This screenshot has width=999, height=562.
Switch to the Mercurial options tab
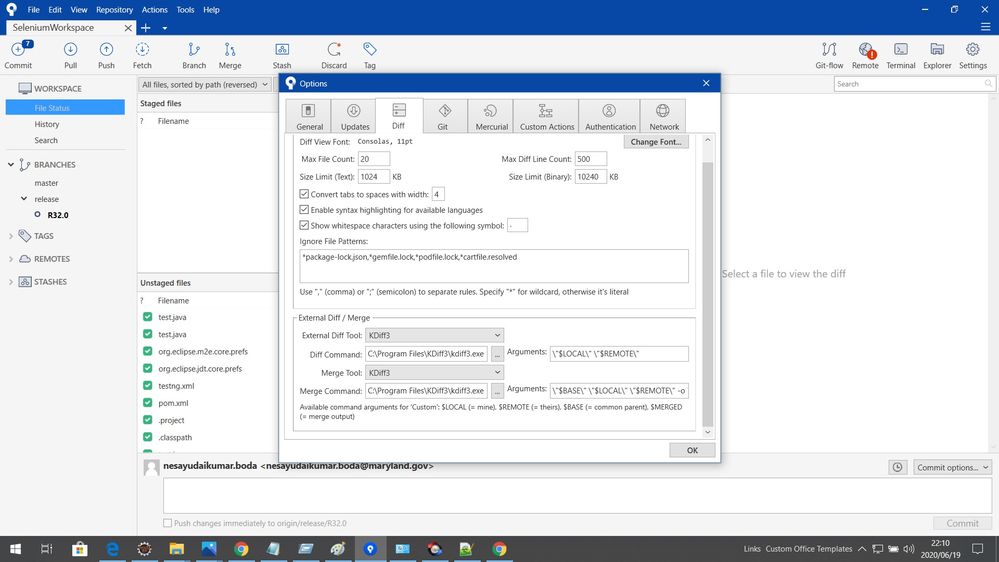point(491,117)
